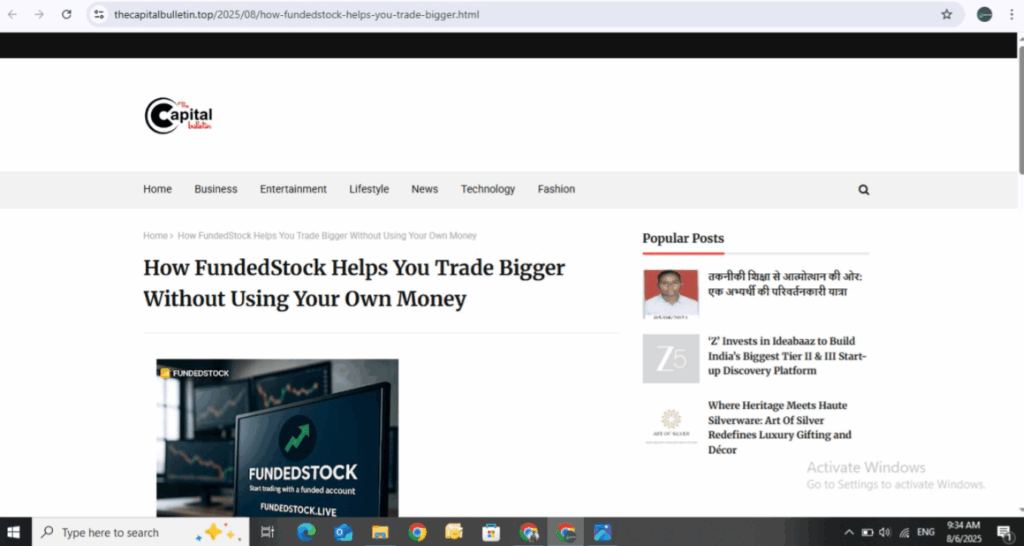Open Task View on the taskbar
Image resolution: width=1024 pixels, height=546 pixels.
coord(267,532)
